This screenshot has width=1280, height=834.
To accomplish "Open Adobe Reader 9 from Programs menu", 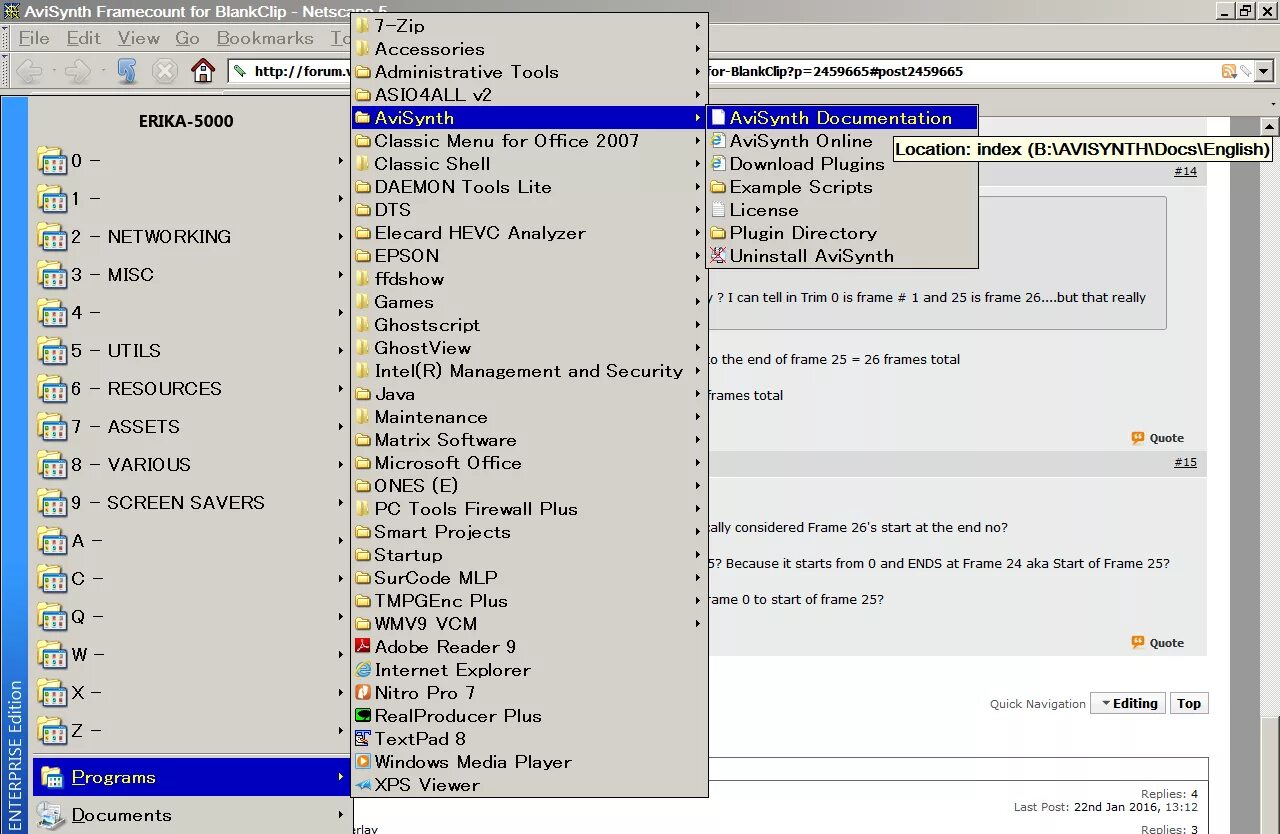I will (x=530, y=647).
